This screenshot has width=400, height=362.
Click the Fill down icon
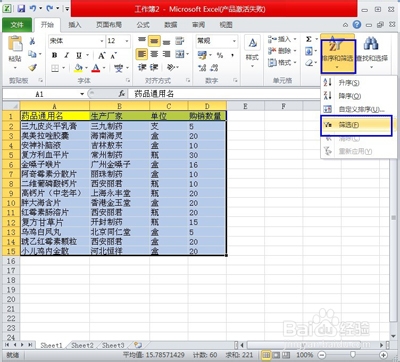pyautogui.click(x=309, y=51)
